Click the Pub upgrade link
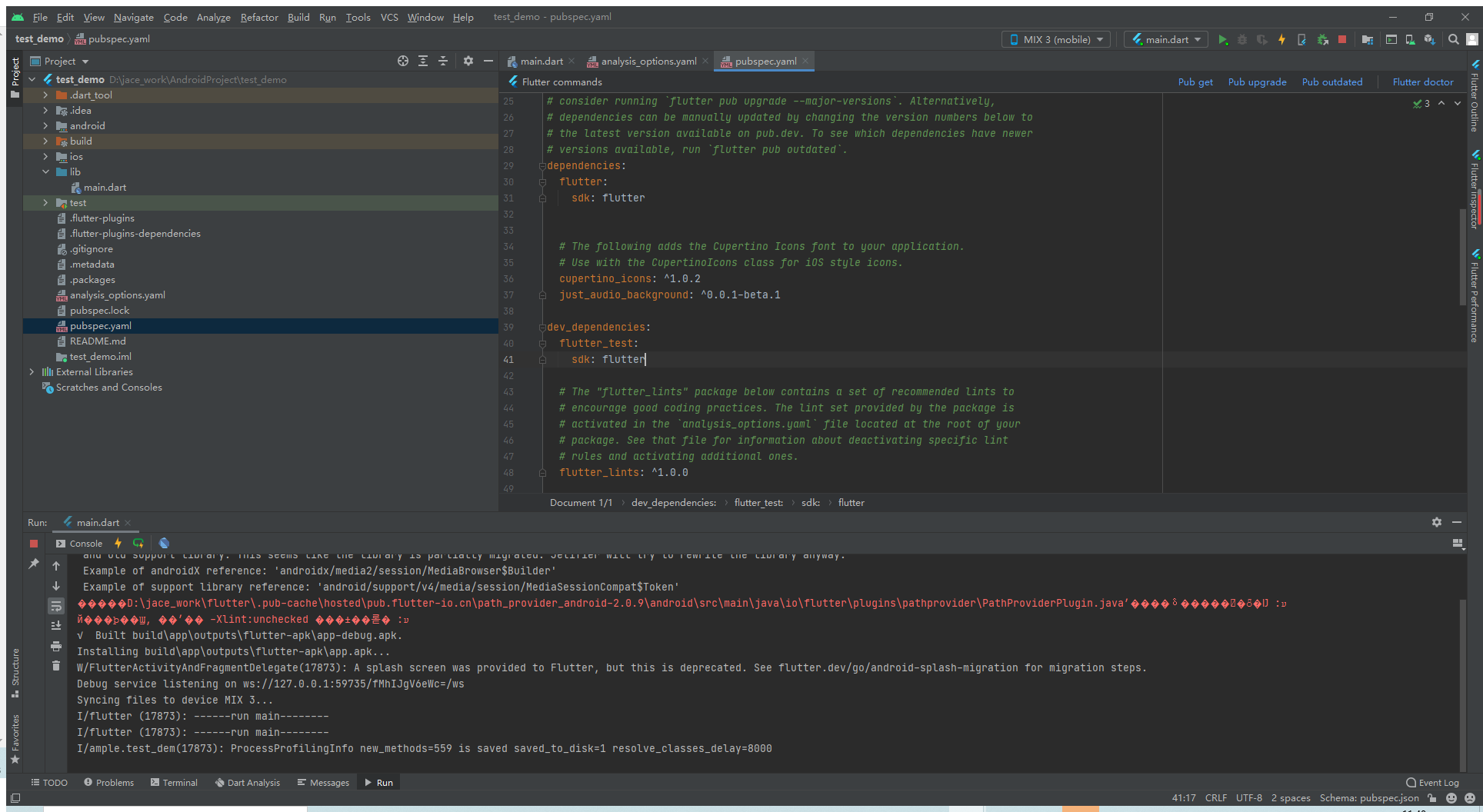 coord(1257,82)
